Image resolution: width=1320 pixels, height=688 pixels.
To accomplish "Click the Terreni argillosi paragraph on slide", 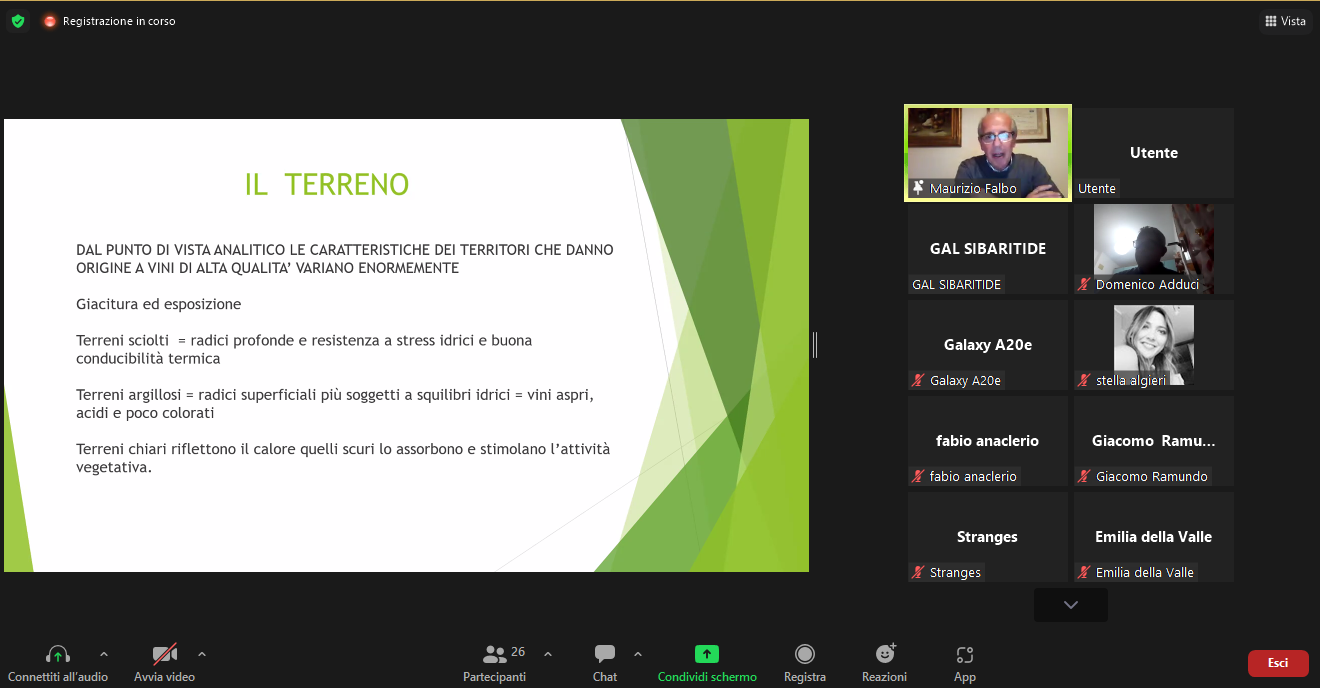I will point(335,404).
